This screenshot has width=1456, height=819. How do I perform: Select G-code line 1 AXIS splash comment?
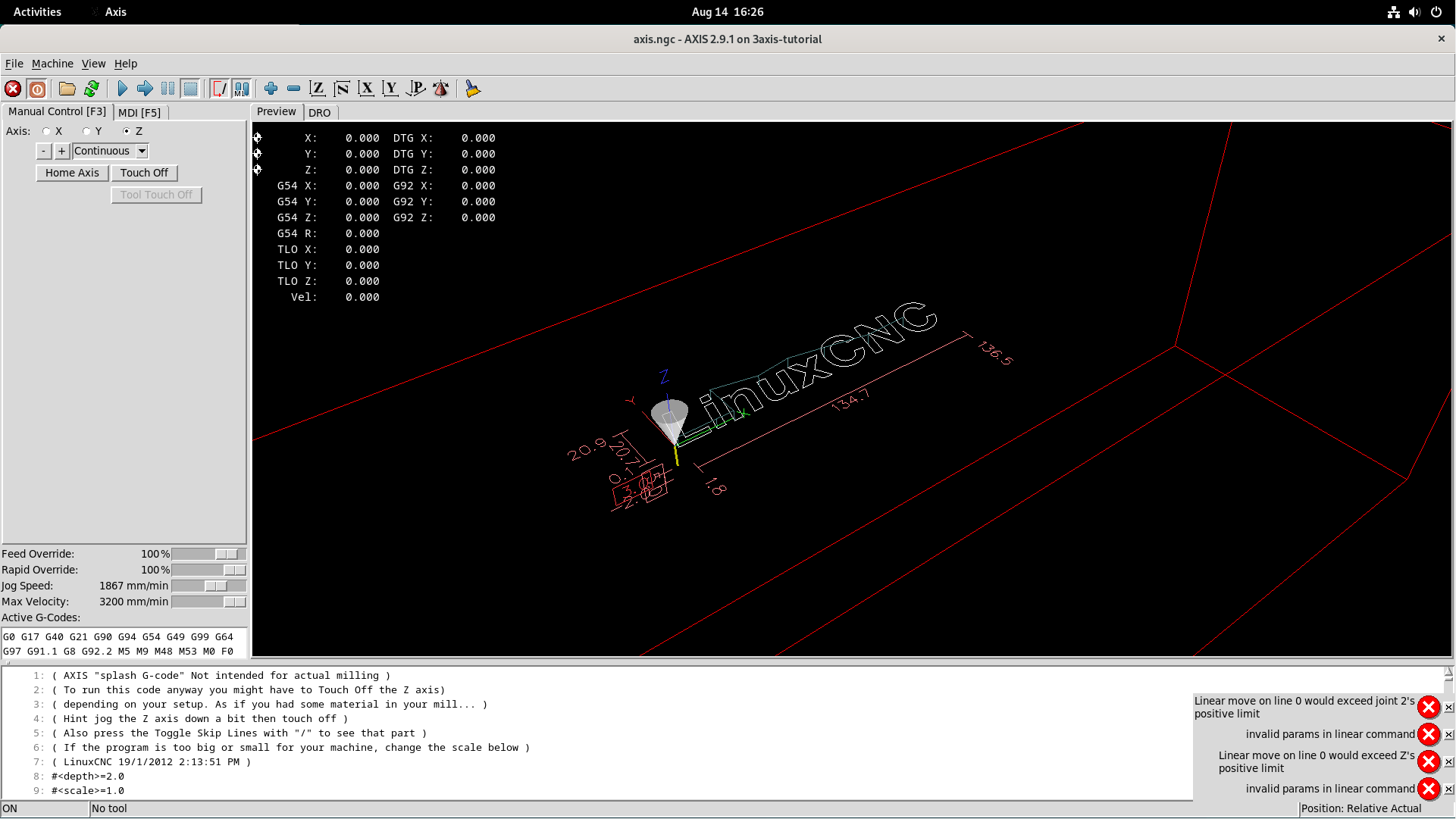[x=221, y=676]
